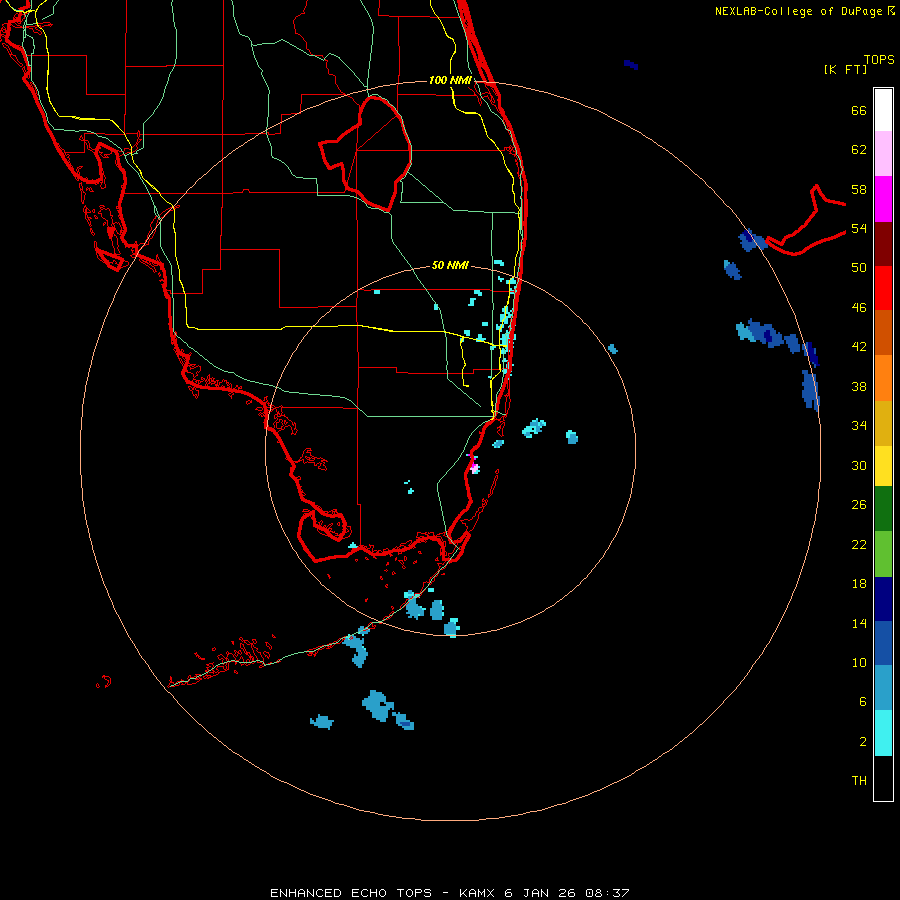This screenshot has width=900, height=900.
Task: Click the 10 legend value
Action: point(859,662)
